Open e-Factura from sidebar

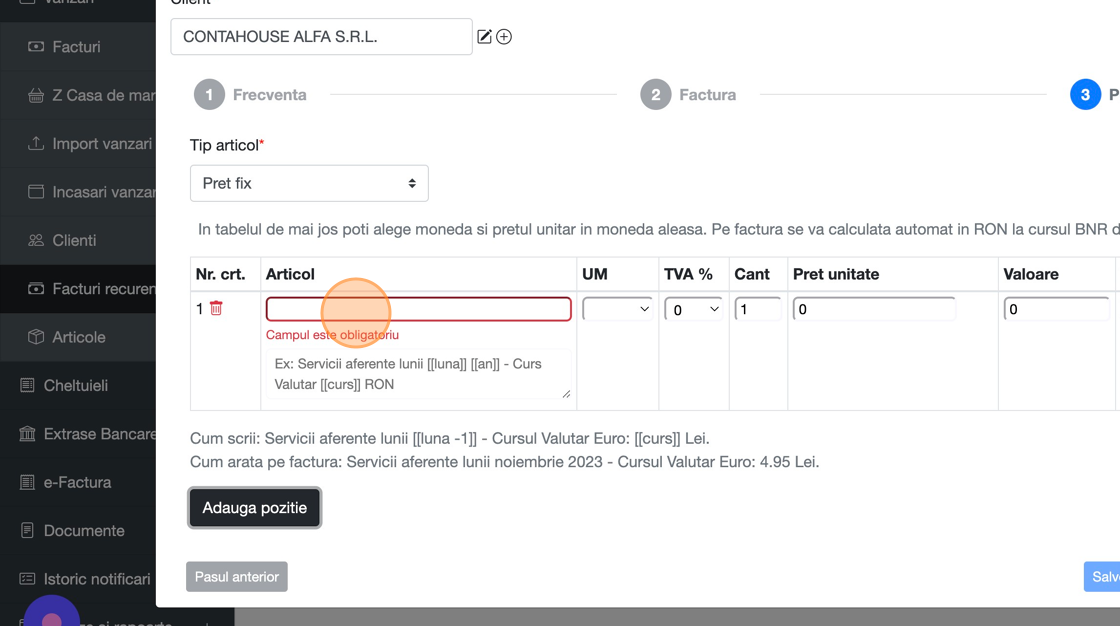[77, 482]
